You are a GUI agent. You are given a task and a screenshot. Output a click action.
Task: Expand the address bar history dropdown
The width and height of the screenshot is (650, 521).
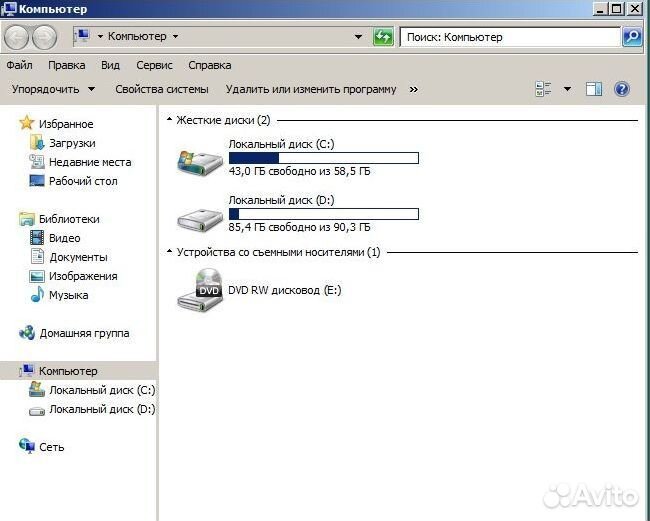[x=359, y=37]
